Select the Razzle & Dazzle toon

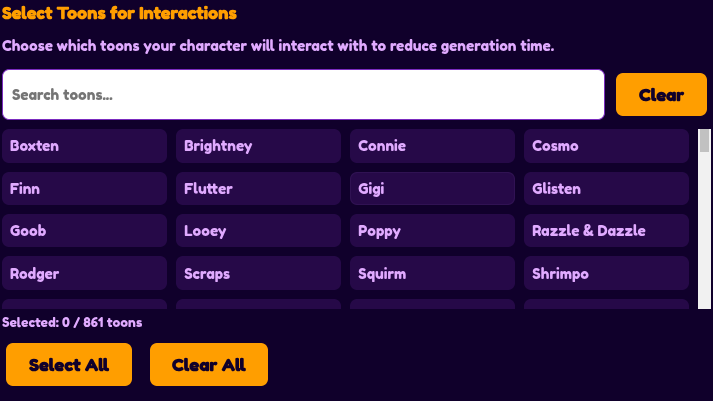coord(606,231)
